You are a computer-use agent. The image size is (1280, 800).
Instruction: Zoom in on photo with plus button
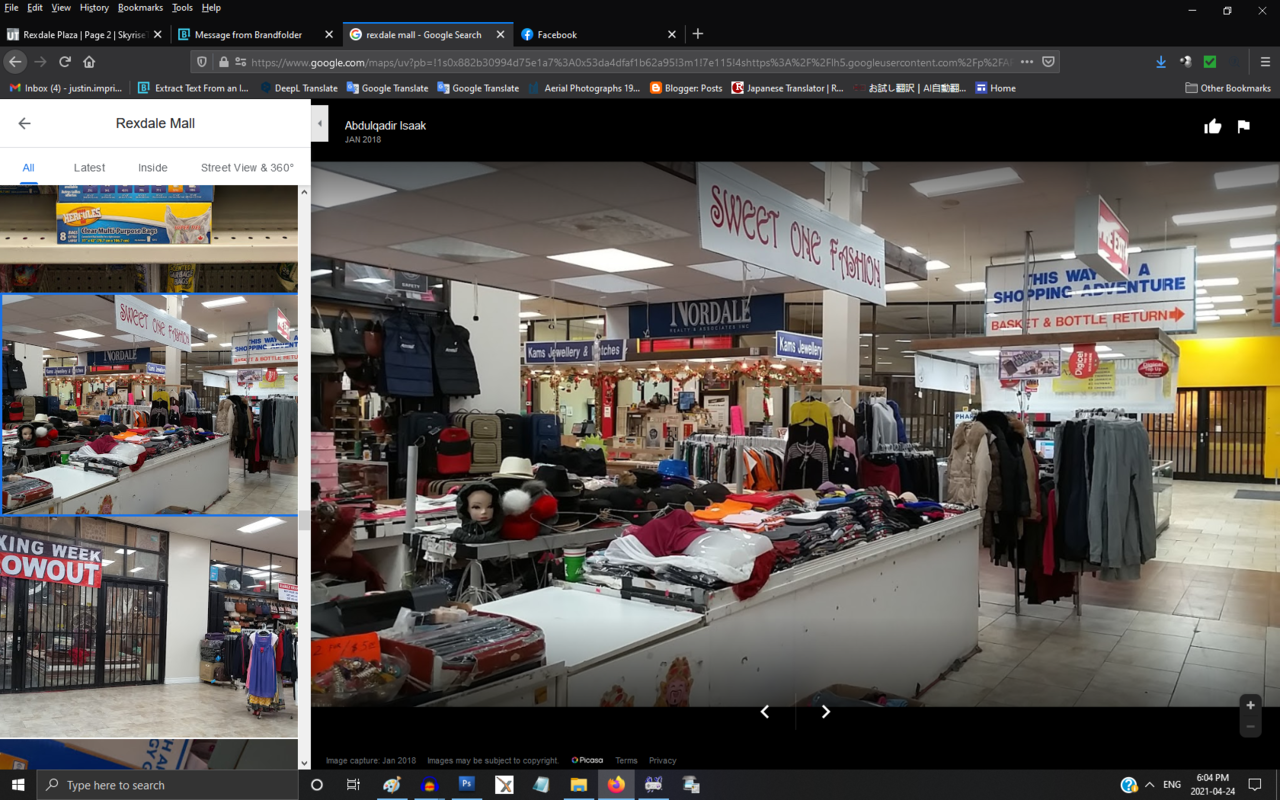point(1250,705)
